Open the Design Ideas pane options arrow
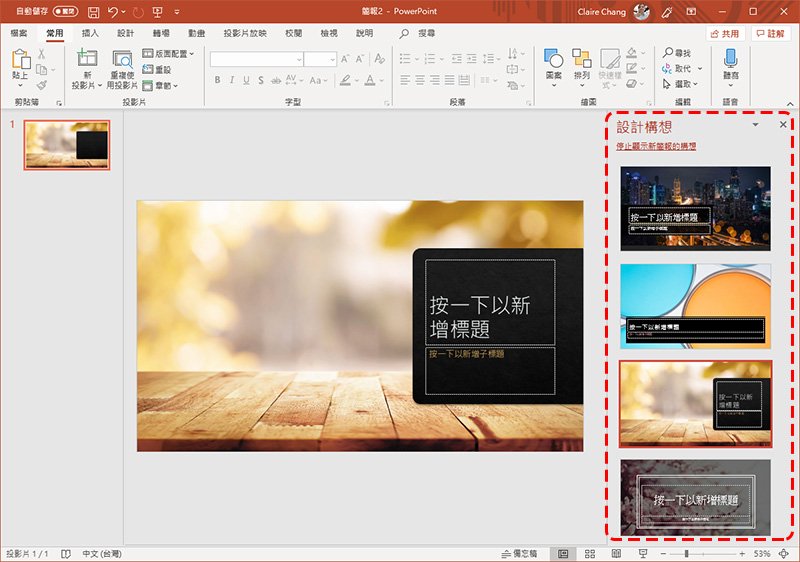The height and width of the screenshot is (562, 800). 755,126
